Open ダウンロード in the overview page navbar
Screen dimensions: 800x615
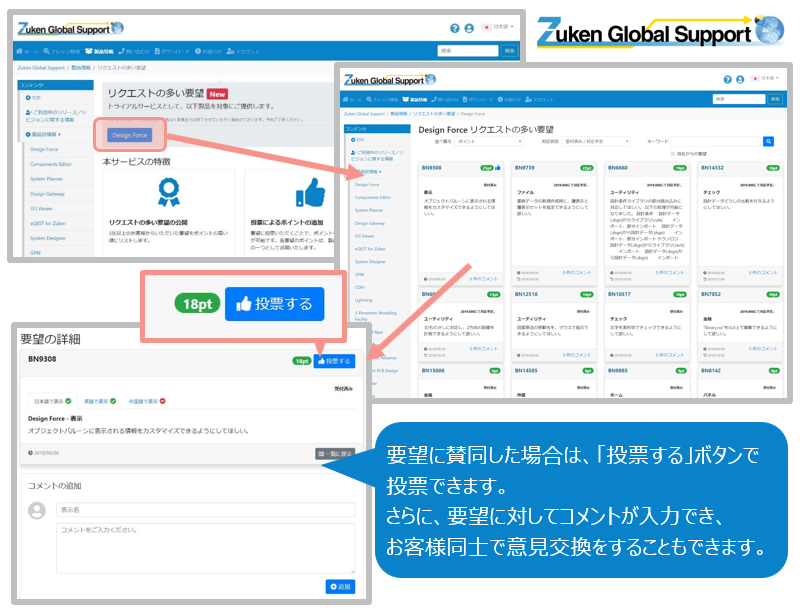[172, 52]
